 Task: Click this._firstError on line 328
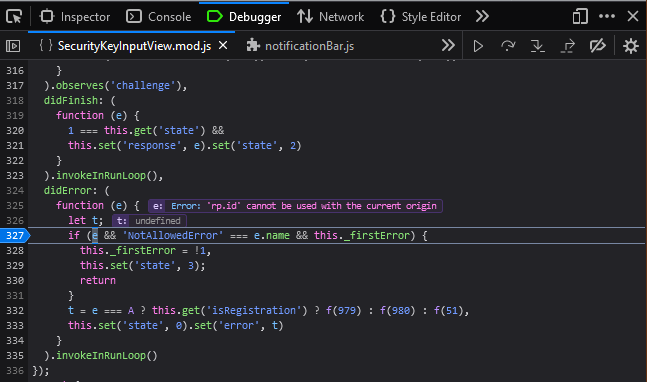(x=128, y=250)
